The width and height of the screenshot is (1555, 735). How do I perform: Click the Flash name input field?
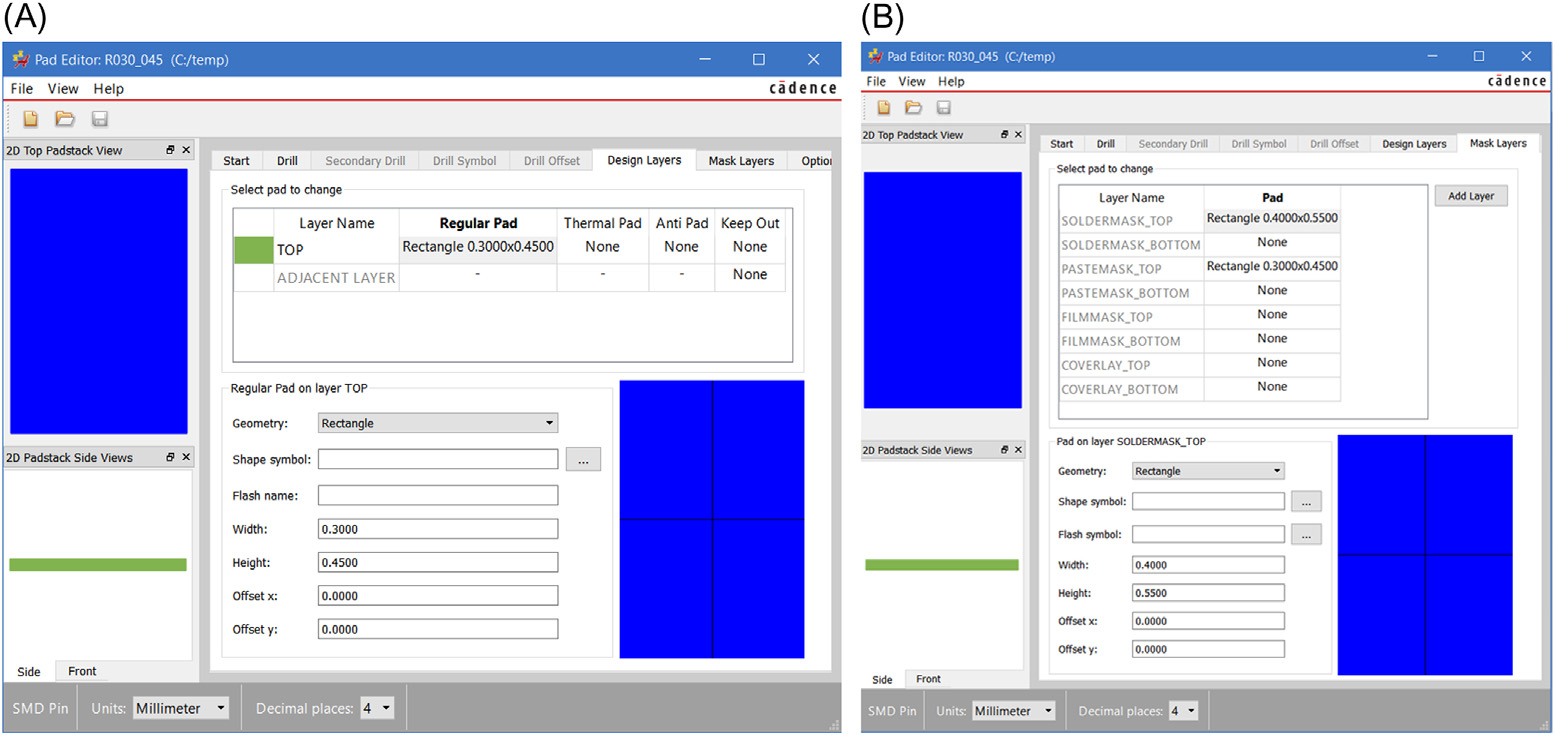pos(438,495)
